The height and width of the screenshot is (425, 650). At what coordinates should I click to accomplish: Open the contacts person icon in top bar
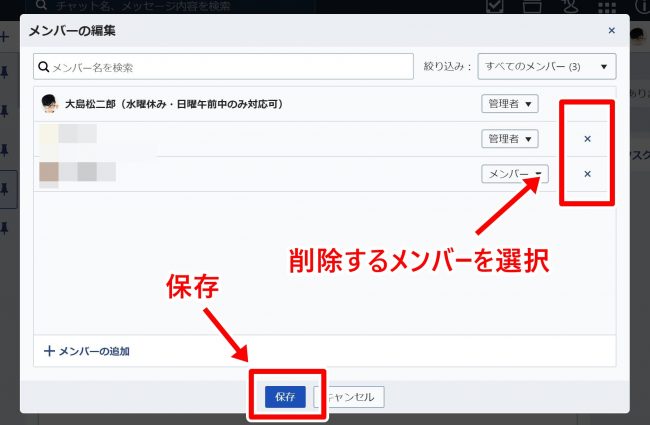click(x=570, y=7)
